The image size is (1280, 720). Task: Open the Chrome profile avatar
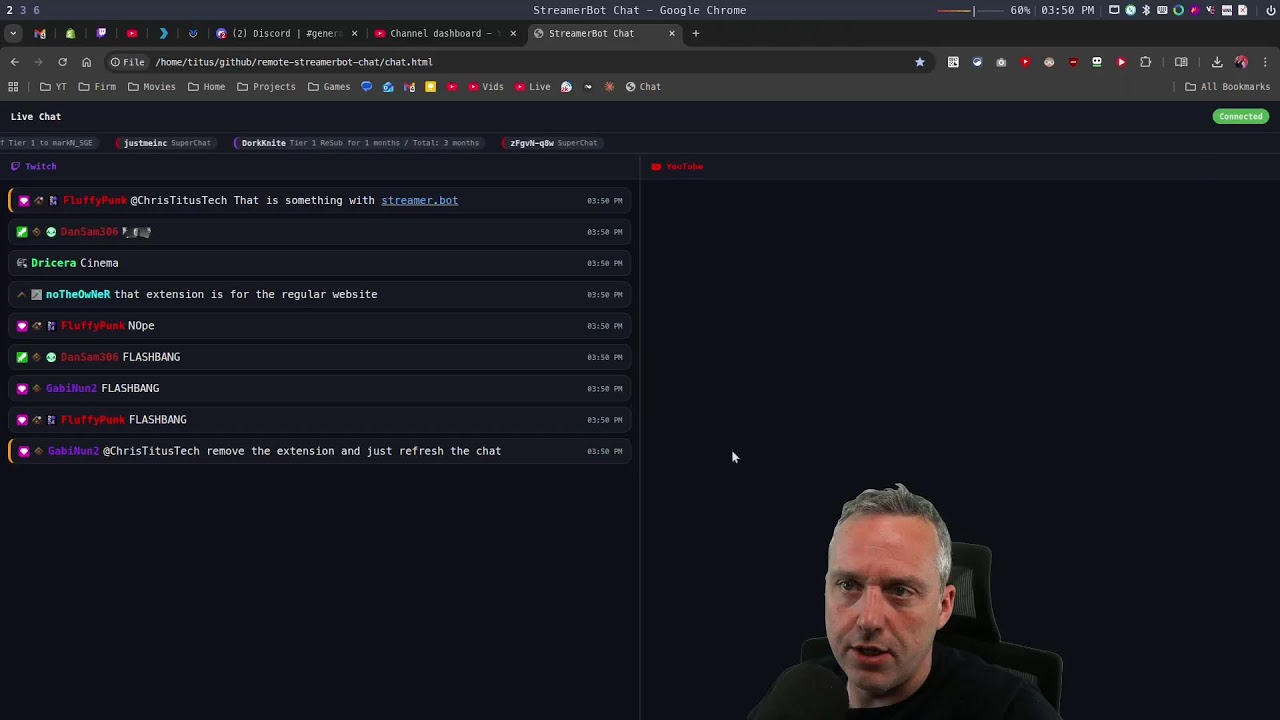click(x=1241, y=62)
